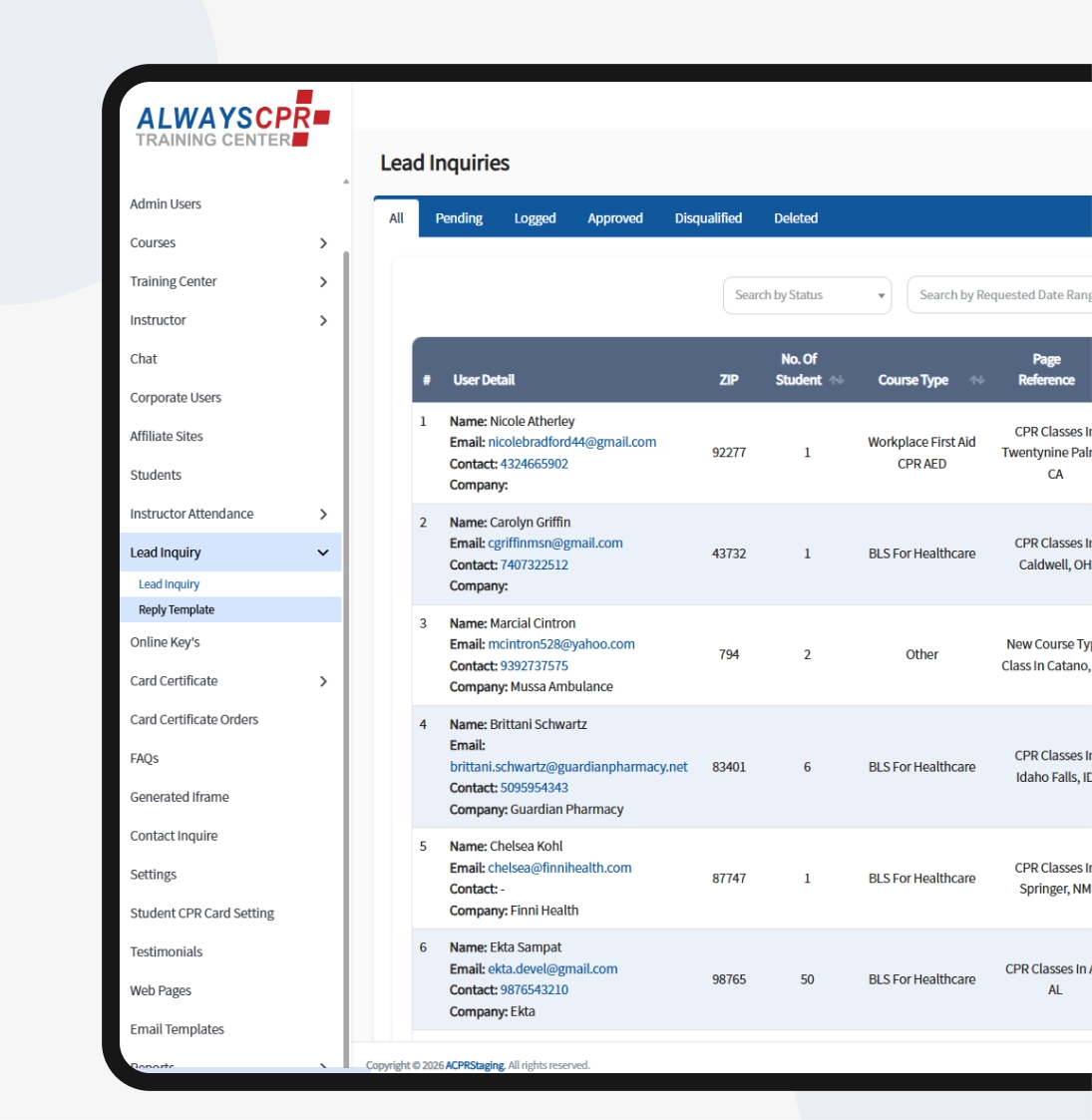Open Affiliate Sites page
Screen dimensions: 1092x1120
(167, 436)
